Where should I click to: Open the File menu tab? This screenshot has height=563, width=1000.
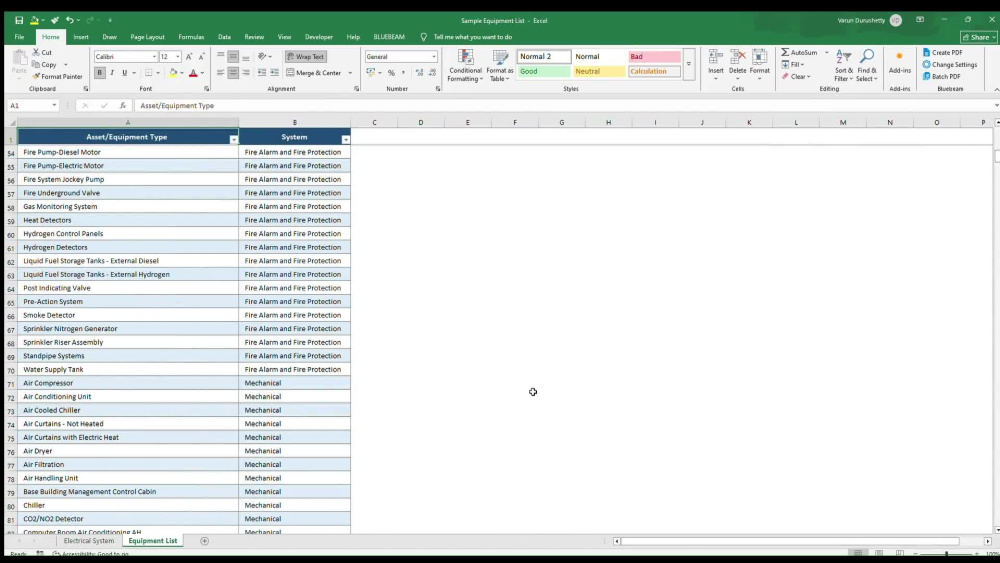20,37
